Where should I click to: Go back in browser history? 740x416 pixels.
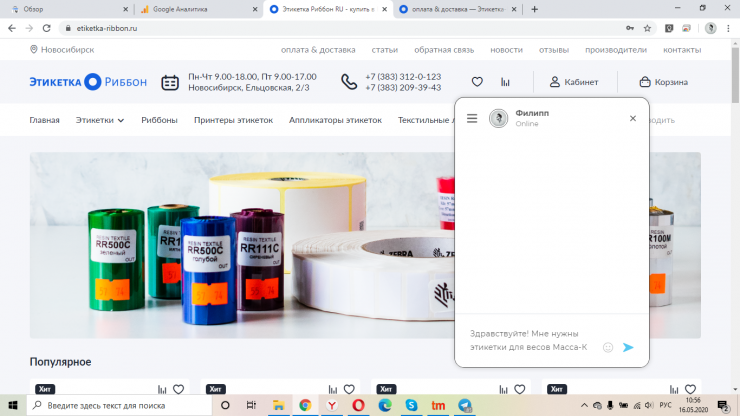click(12, 28)
